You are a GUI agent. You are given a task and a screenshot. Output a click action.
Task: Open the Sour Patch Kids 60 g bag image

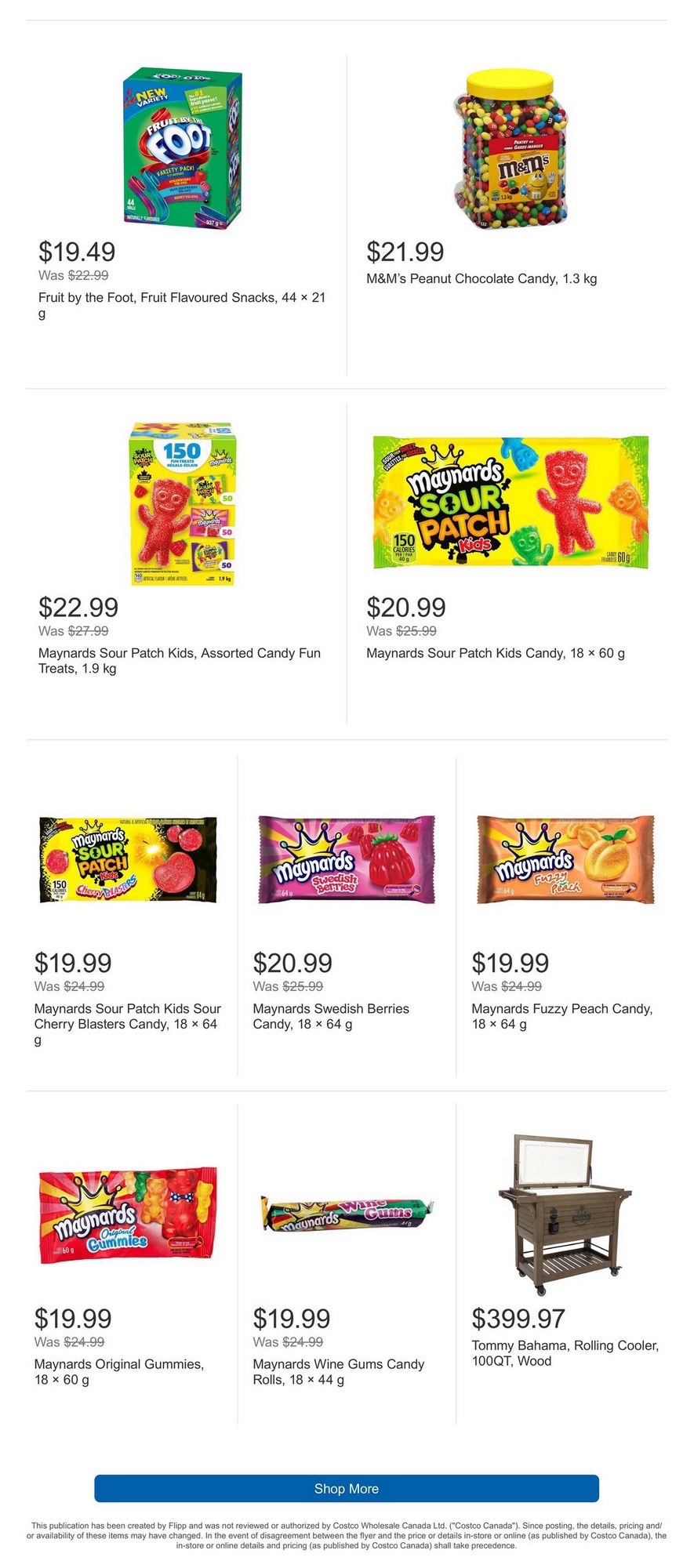[x=510, y=502]
